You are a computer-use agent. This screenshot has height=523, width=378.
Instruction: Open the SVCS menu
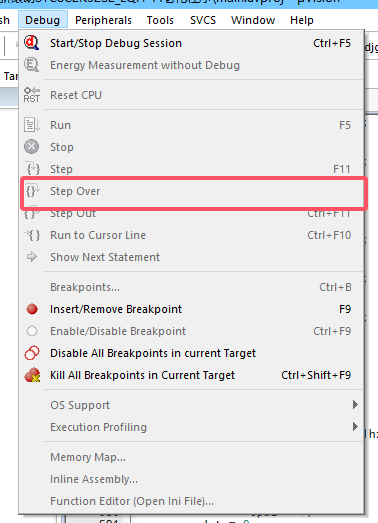click(x=203, y=20)
